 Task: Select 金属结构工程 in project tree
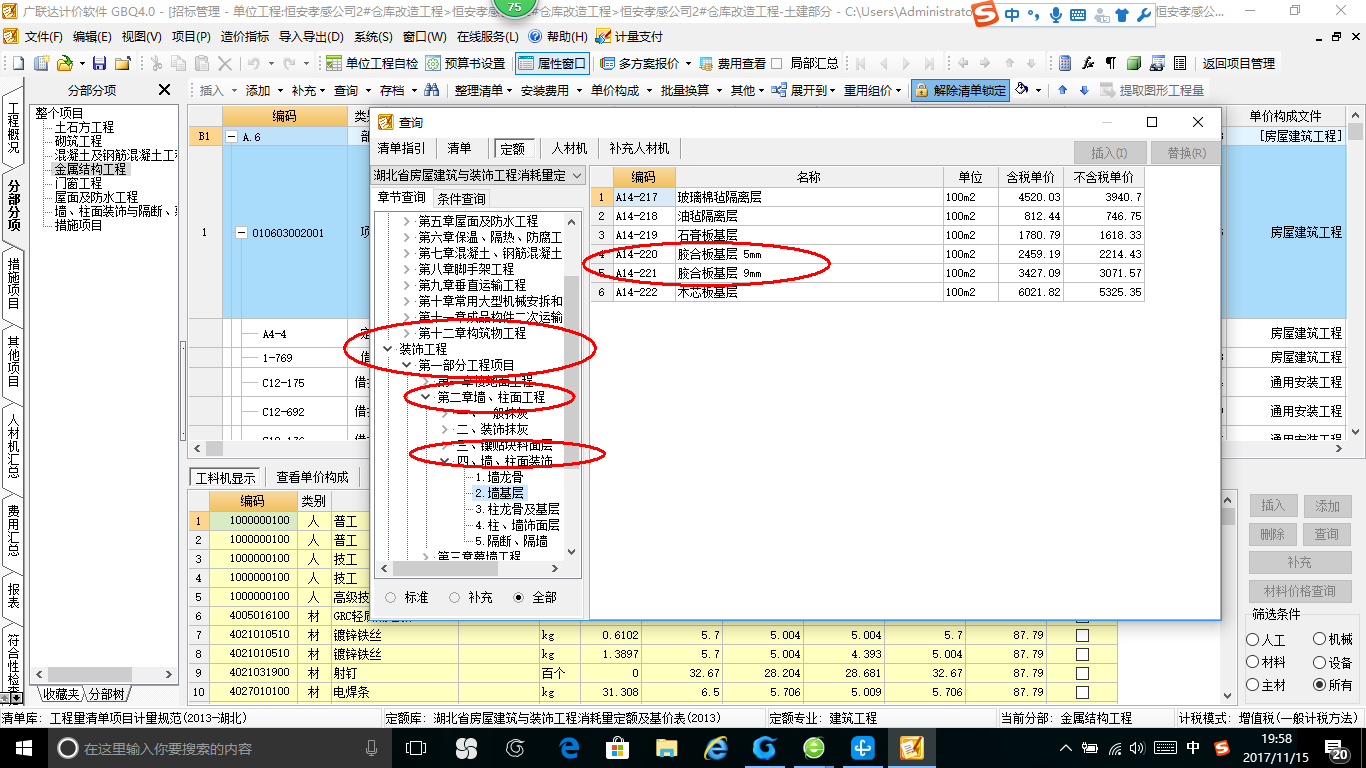(x=89, y=169)
